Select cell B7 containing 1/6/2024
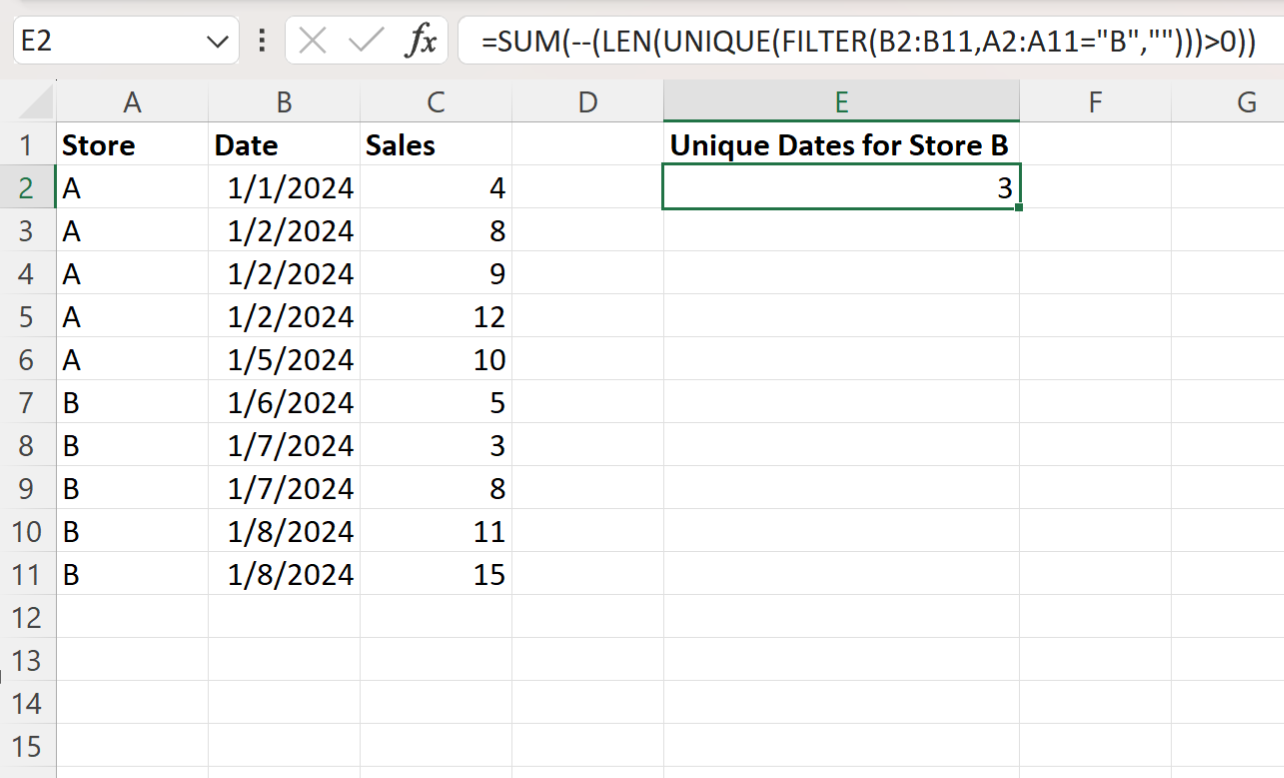This screenshot has height=778, width=1284. pyautogui.click(x=284, y=402)
